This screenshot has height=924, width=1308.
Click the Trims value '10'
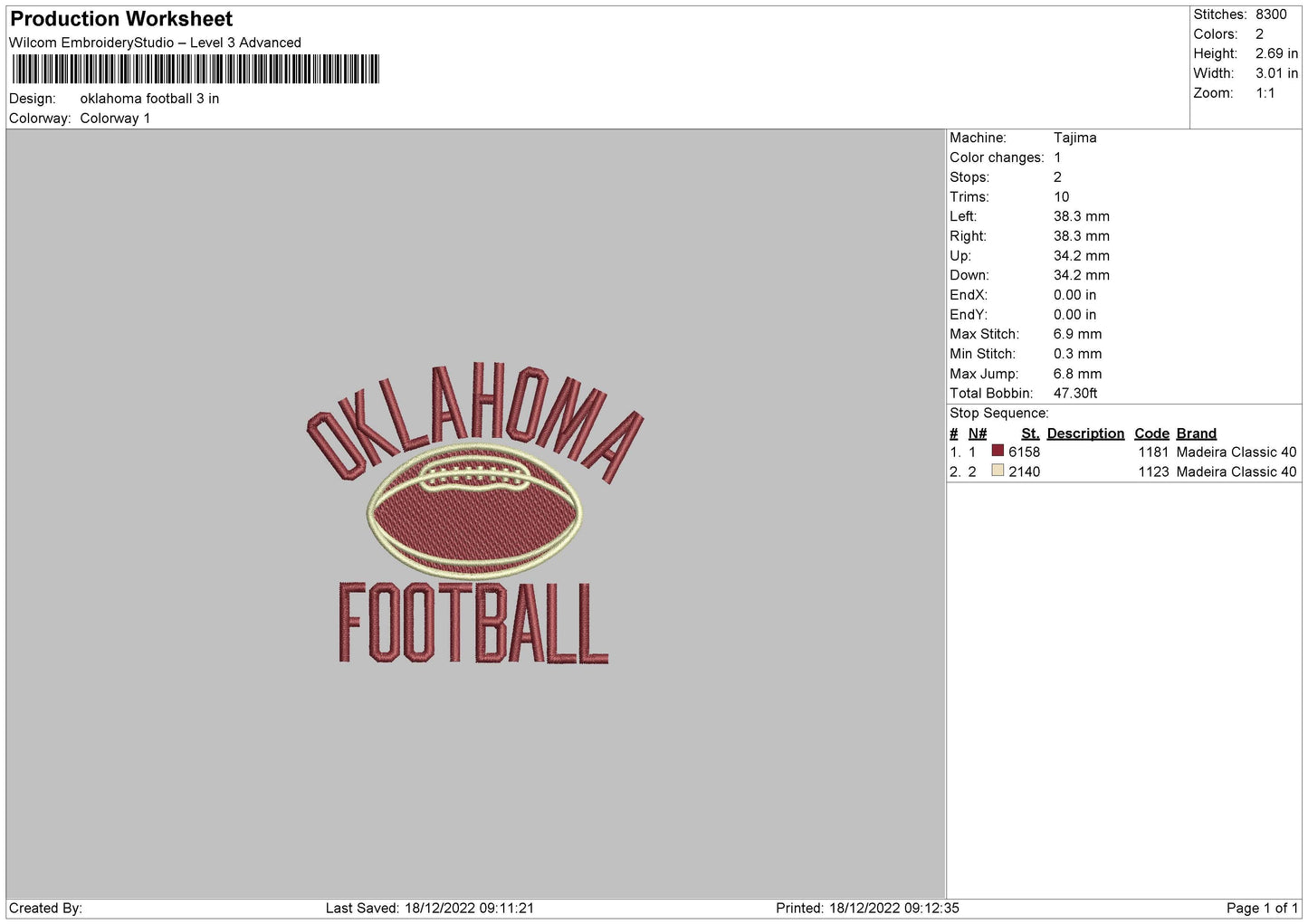coord(1061,196)
